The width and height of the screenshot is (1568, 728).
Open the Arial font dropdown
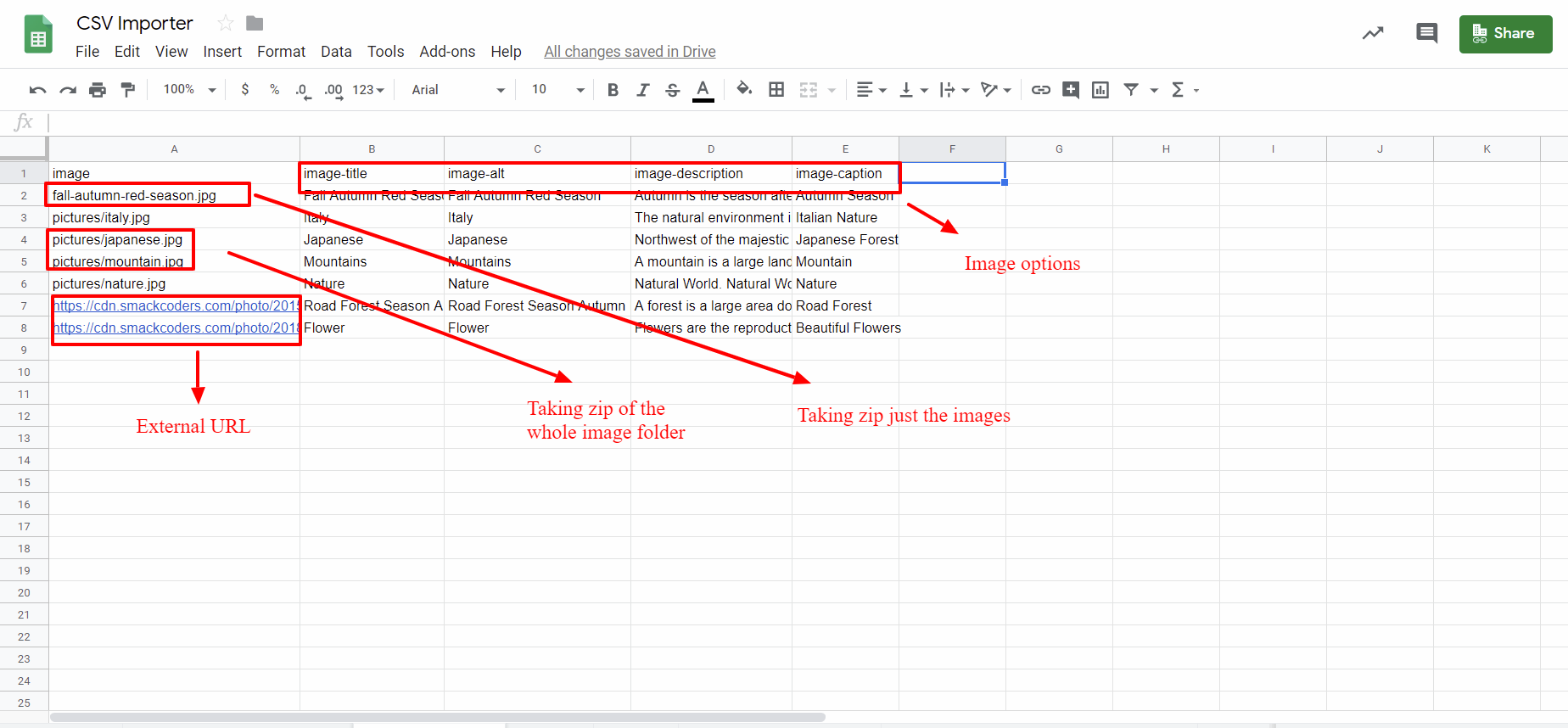[458, 90]
